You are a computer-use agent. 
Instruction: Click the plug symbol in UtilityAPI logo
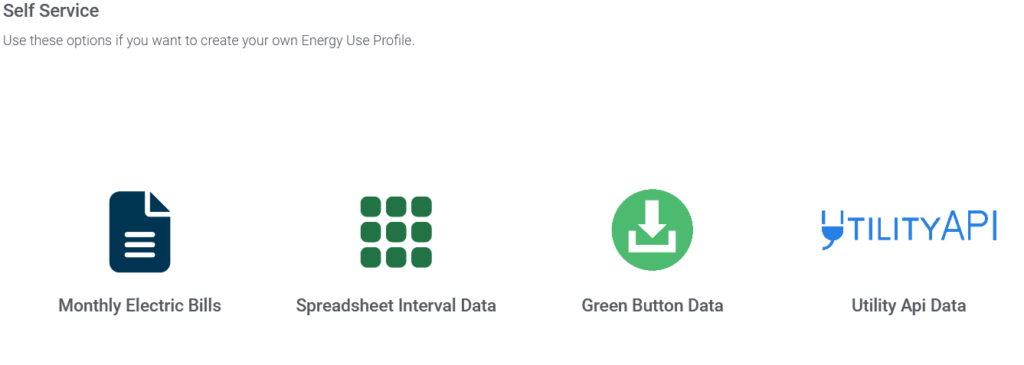click(x=830, y=230)
